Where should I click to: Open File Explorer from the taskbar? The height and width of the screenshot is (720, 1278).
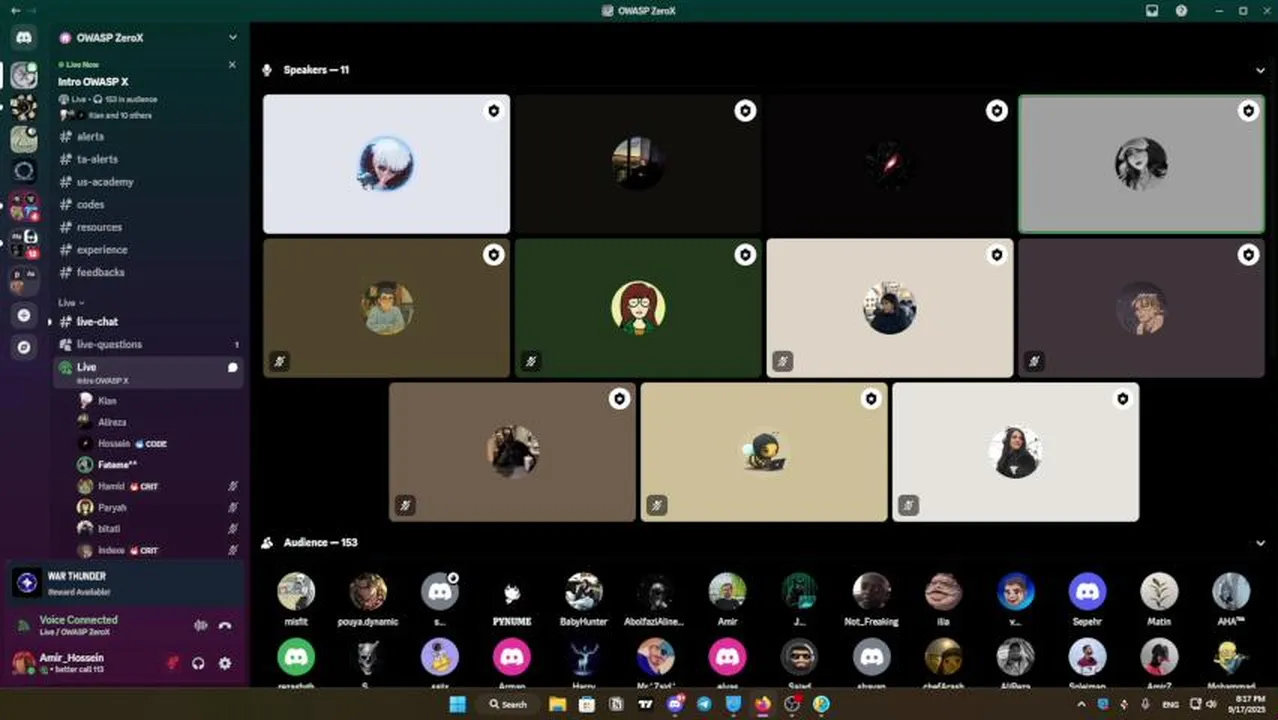(x=558, y=704)
